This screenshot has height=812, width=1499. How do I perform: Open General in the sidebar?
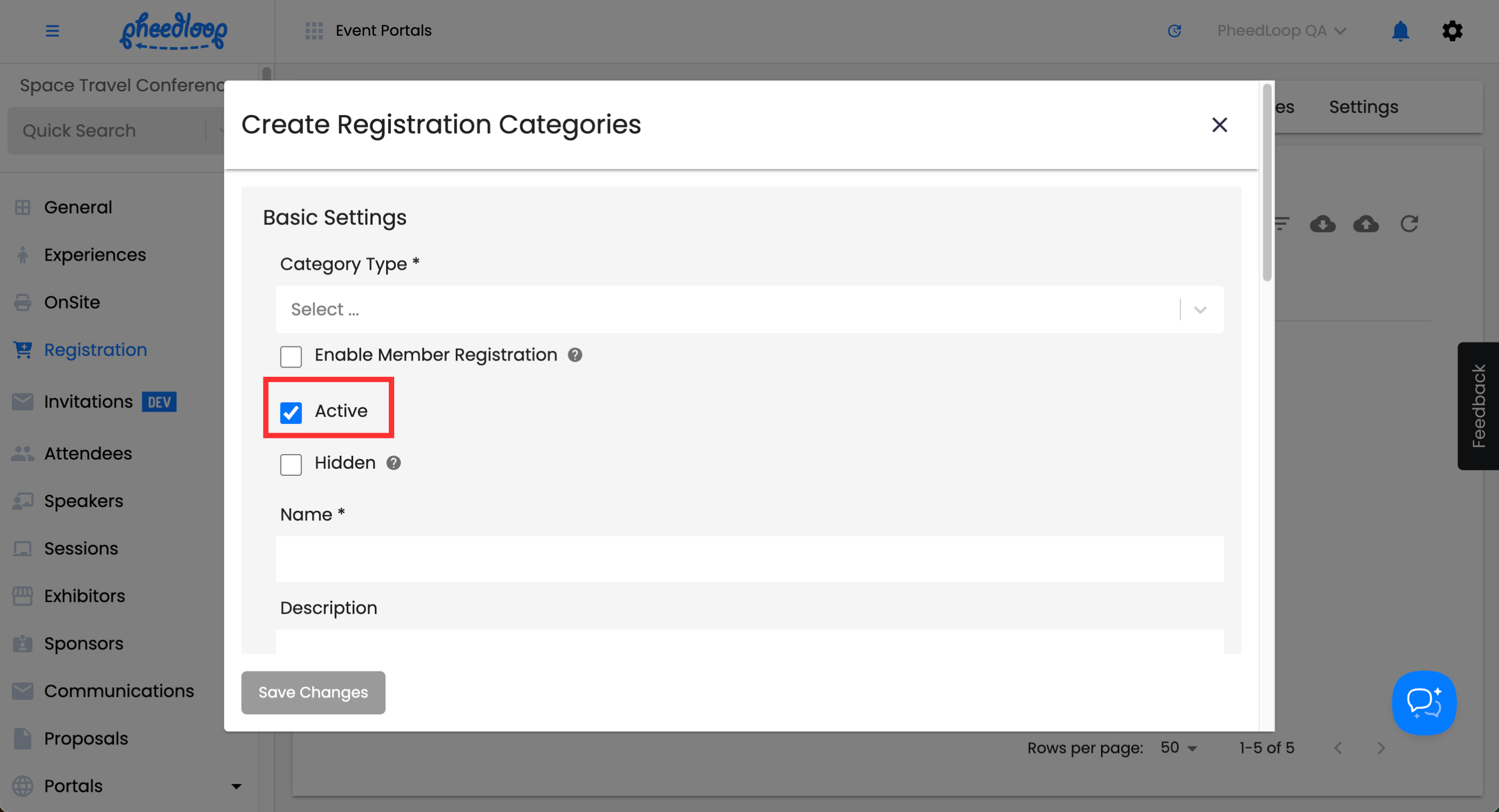[x=78, y=208]
